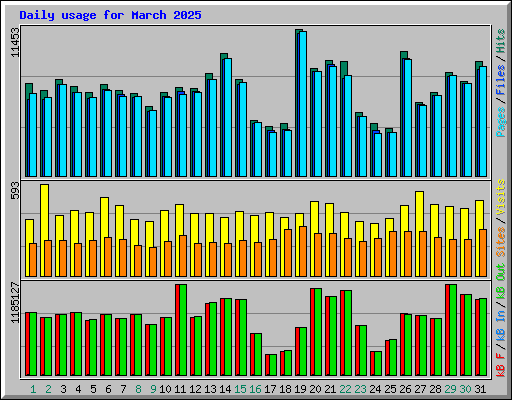Click day label '6' on the axis

click(108, 389)
